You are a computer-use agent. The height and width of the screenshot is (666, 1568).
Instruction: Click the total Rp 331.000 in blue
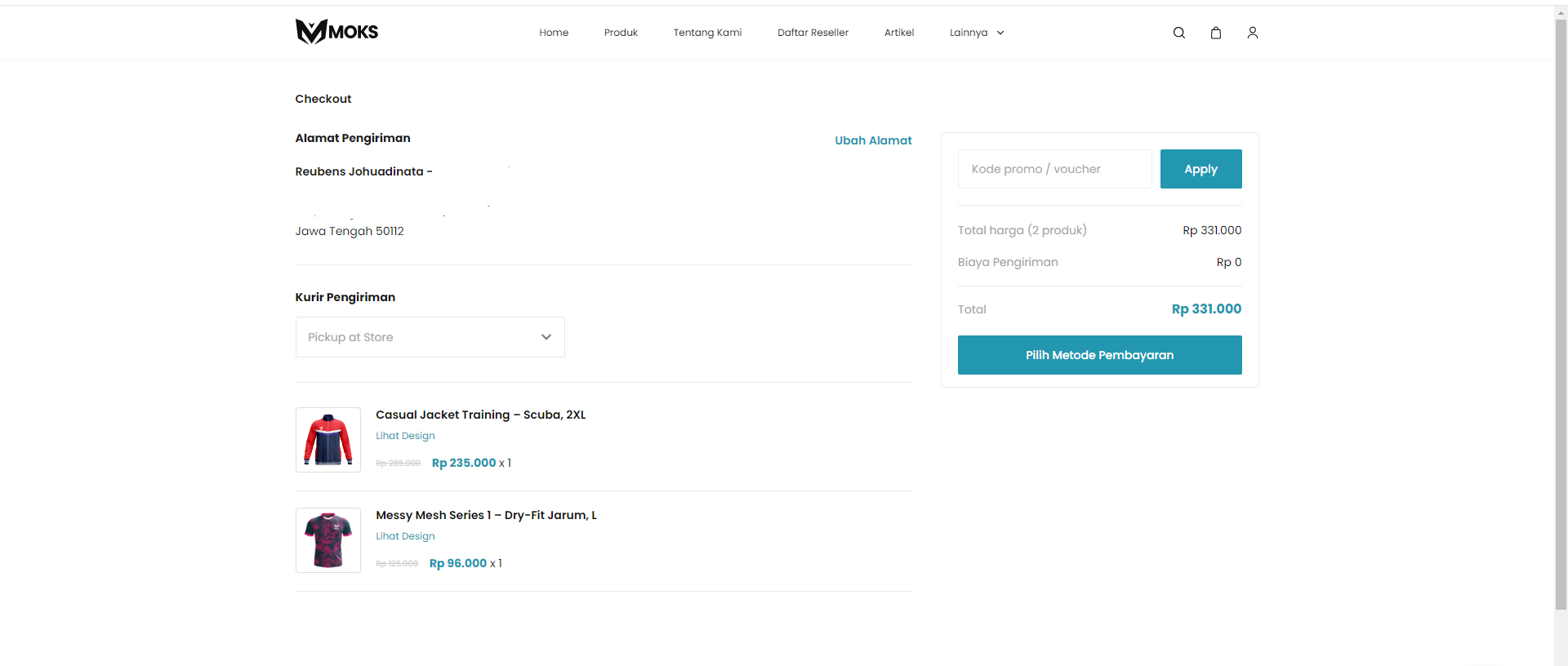coord(1206,309)
